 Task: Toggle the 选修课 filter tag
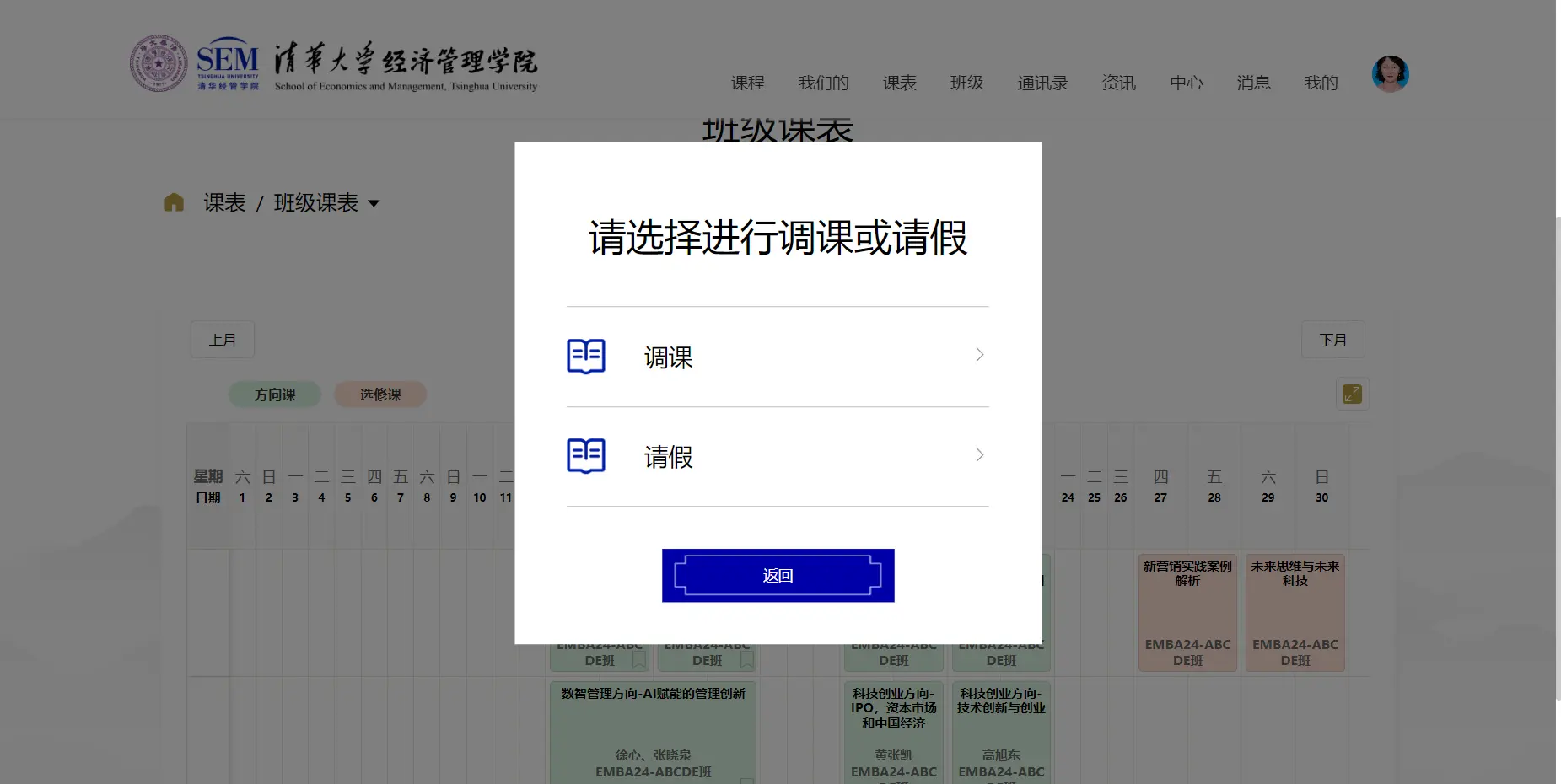380,395
